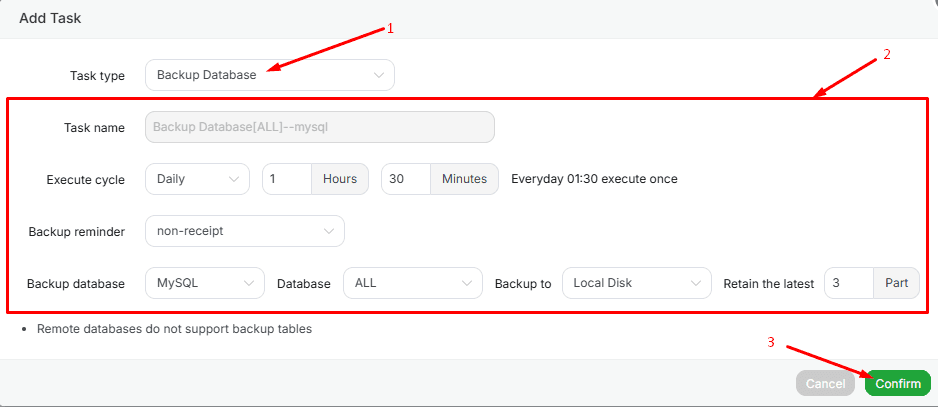Click the Add Task dialog title
The height and width of the screenshot is (407, 938).
pos(50,18)
